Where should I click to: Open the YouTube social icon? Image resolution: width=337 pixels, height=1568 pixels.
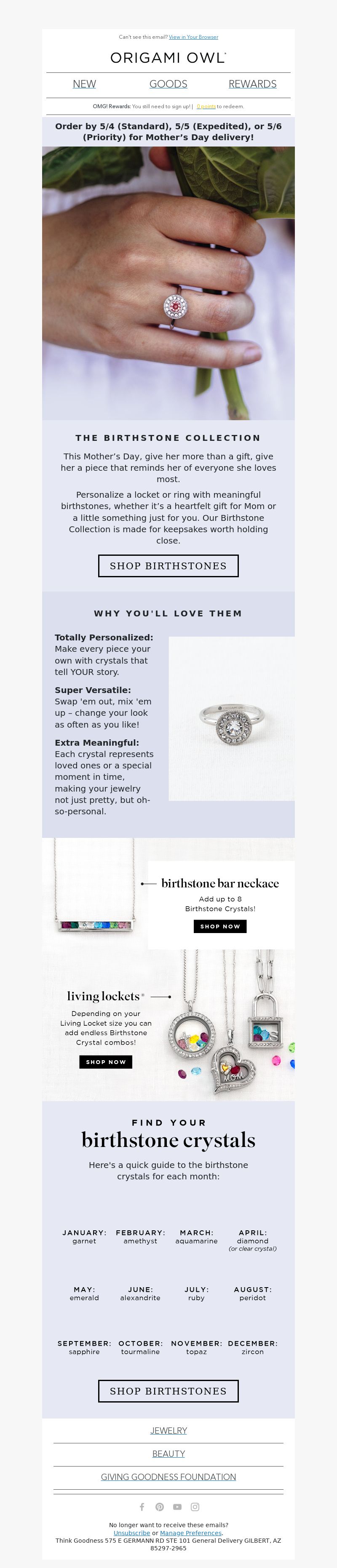tap(177, 1507)
